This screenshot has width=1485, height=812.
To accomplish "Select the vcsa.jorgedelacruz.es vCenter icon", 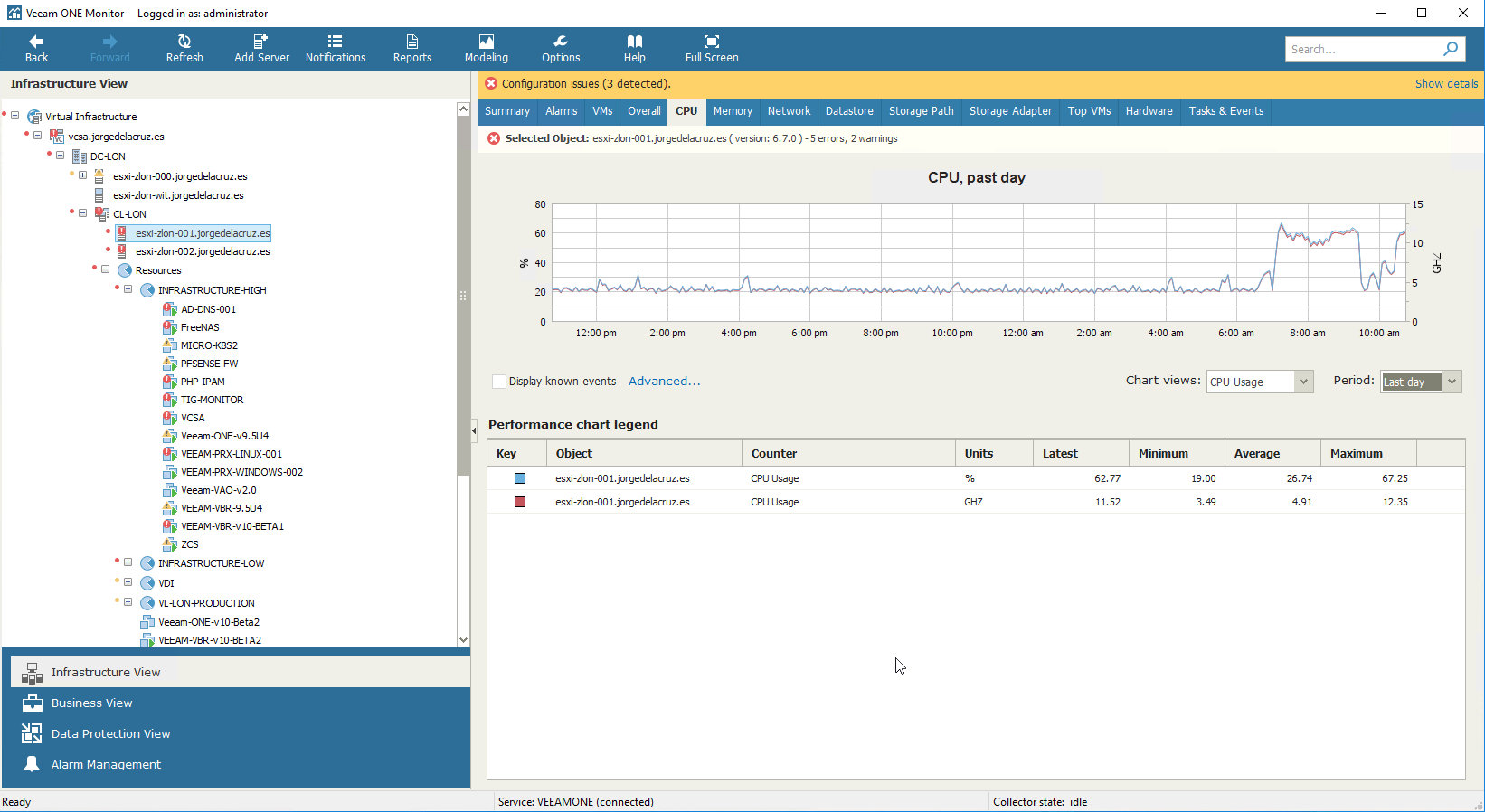I will [x=57, y=137].
